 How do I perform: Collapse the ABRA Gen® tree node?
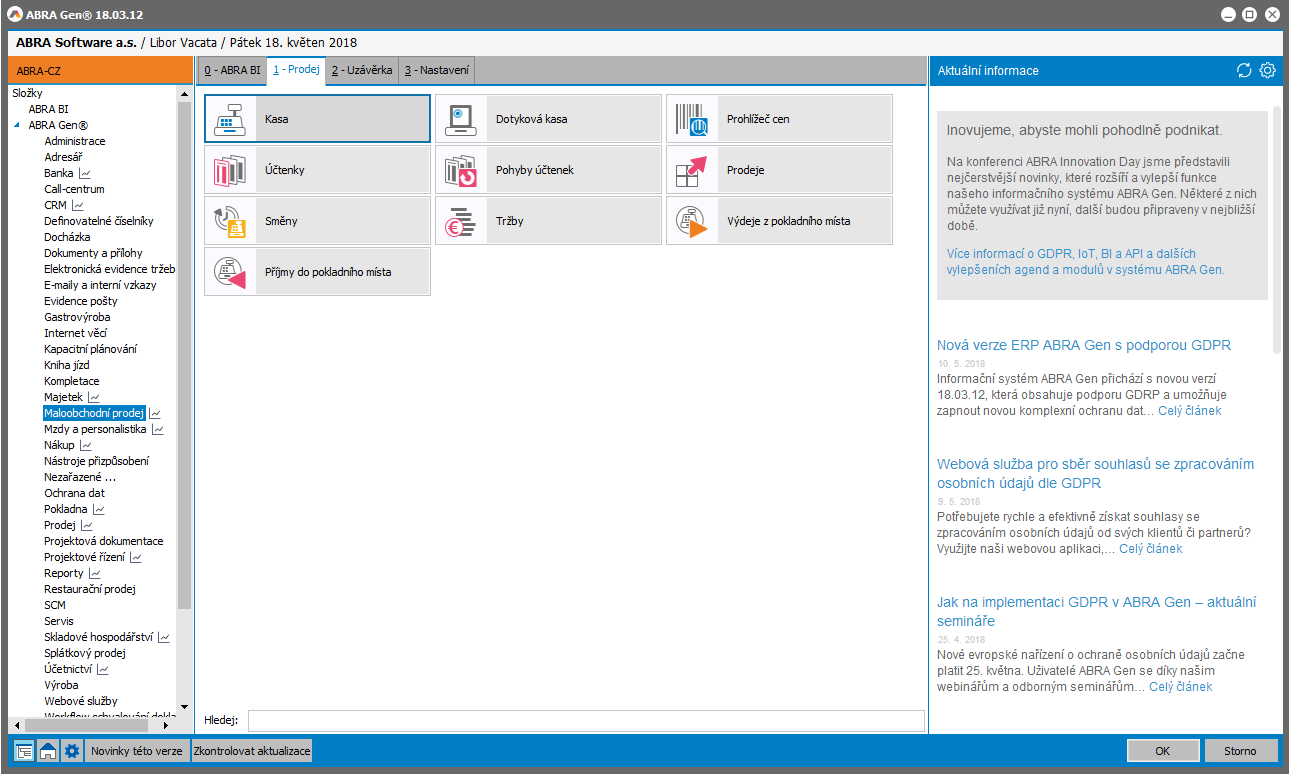(x=17, y=125)
